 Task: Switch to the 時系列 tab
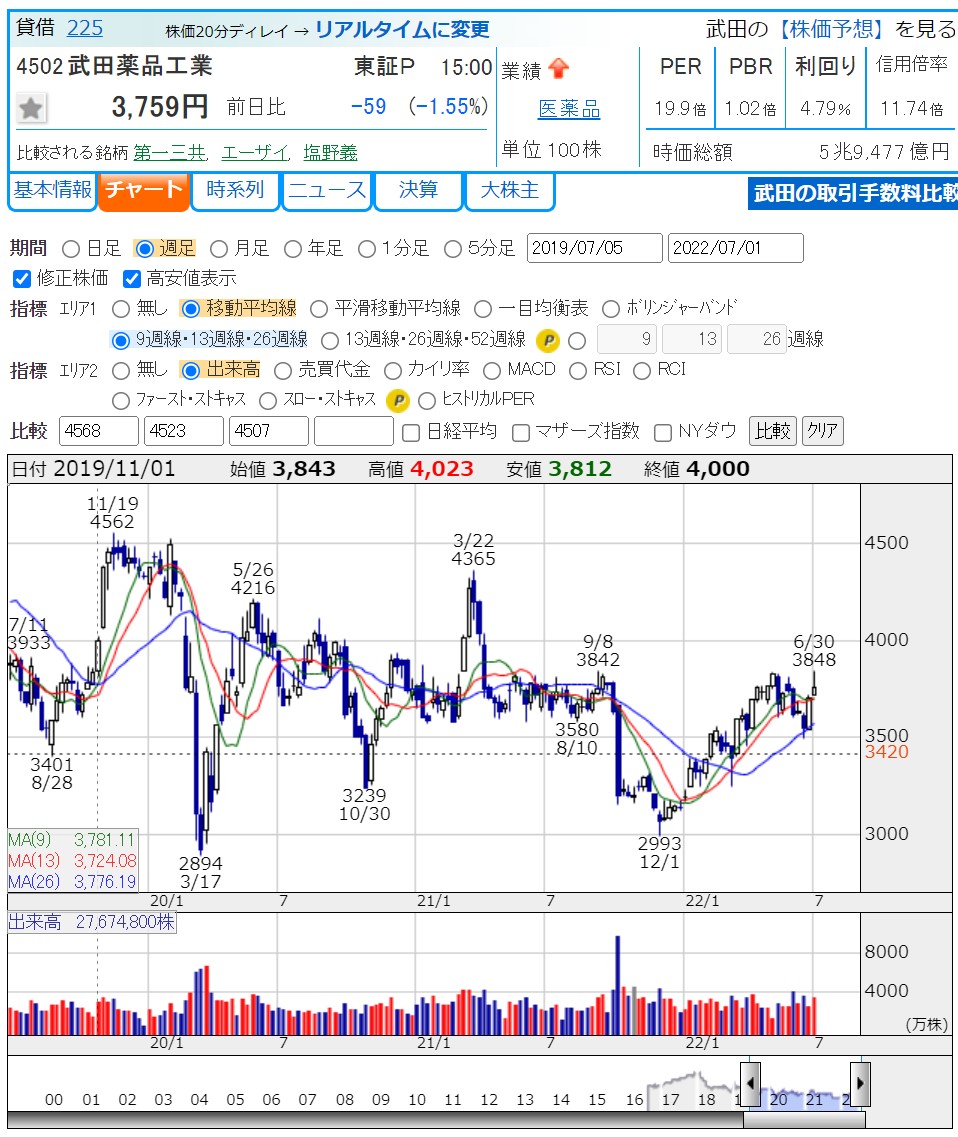pos(235,190)
